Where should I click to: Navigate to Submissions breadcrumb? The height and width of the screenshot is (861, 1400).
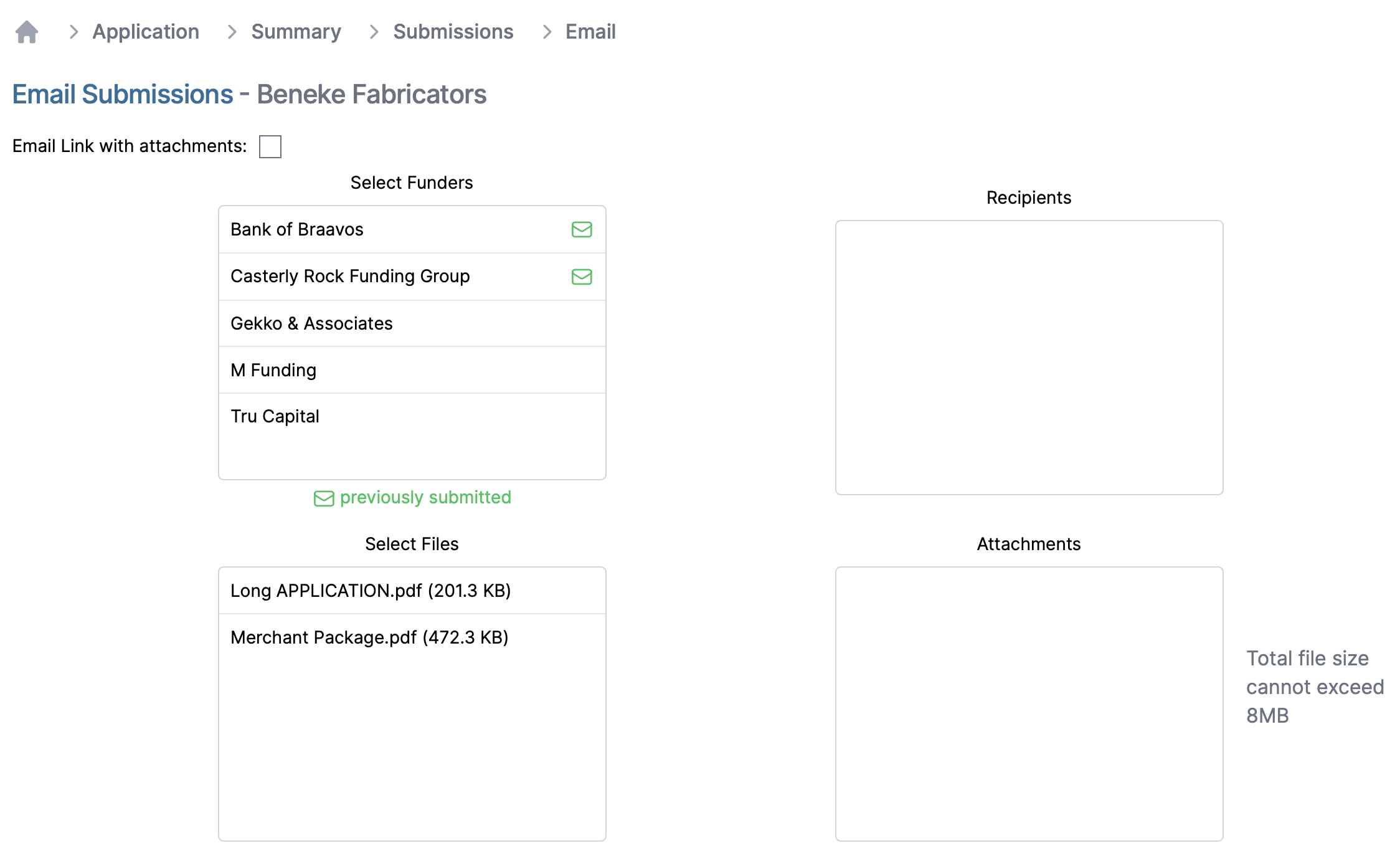453,32
